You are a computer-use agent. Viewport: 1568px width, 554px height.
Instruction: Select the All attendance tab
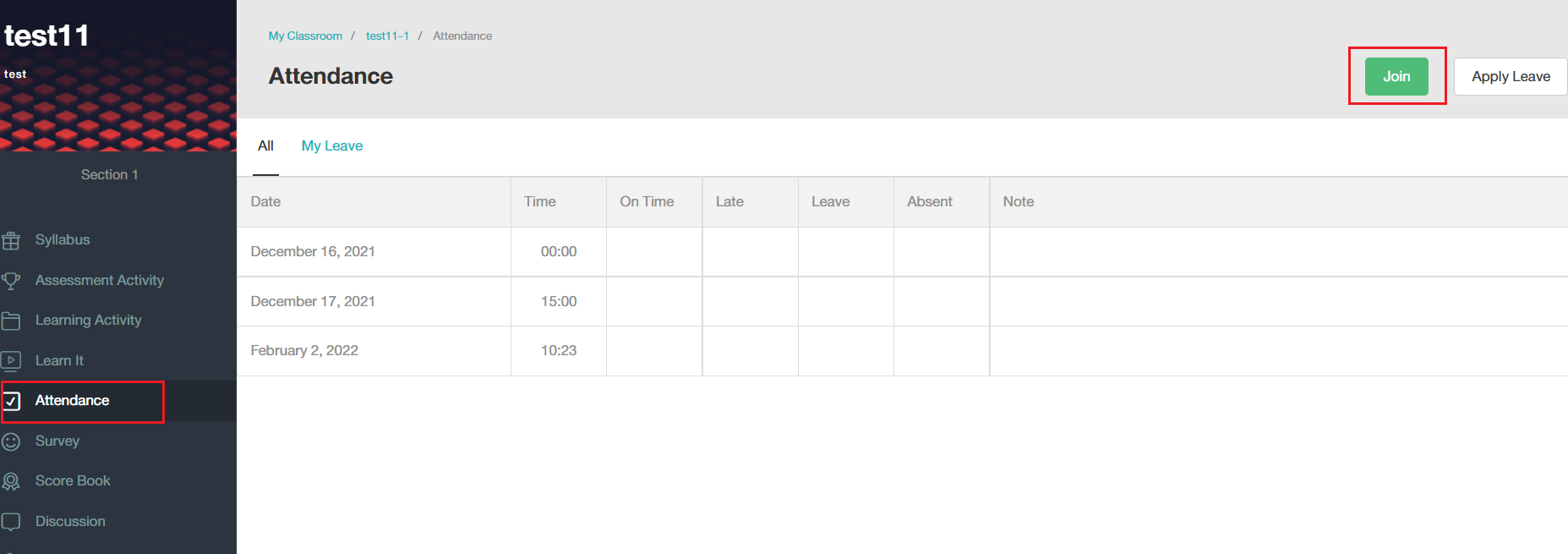tap(265, 145)
